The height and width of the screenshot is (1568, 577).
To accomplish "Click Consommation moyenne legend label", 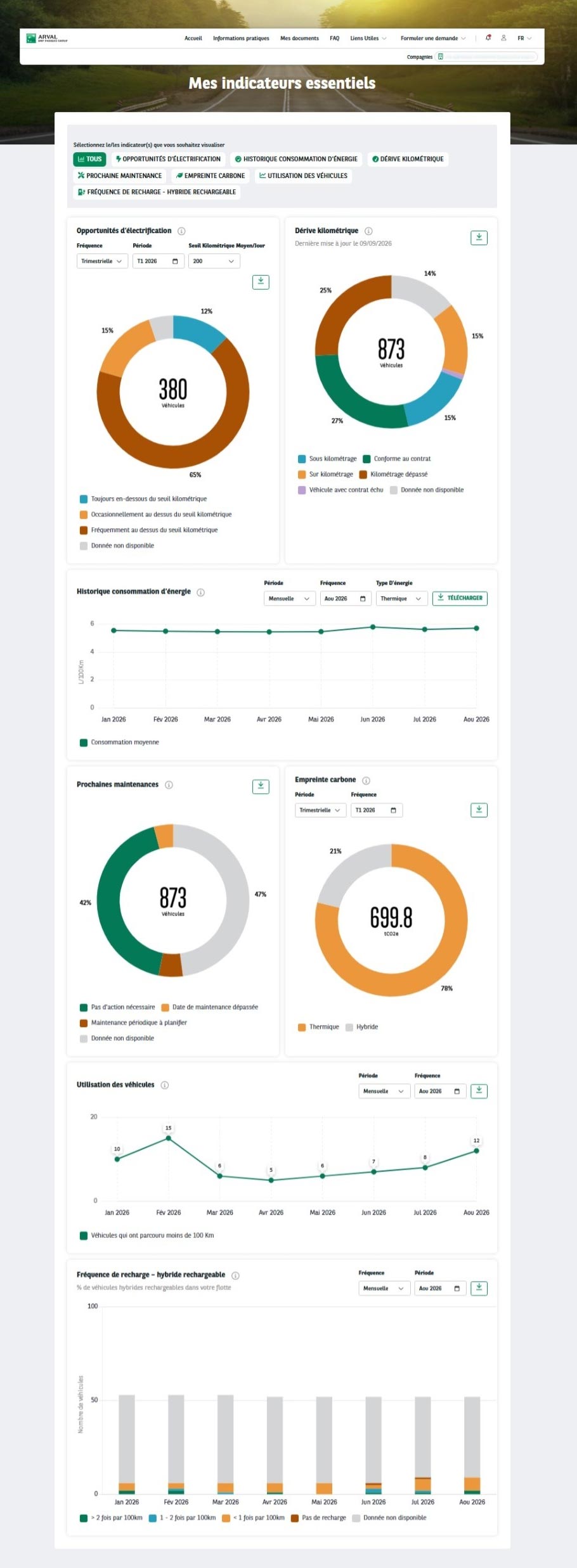I will coord(125,743).
